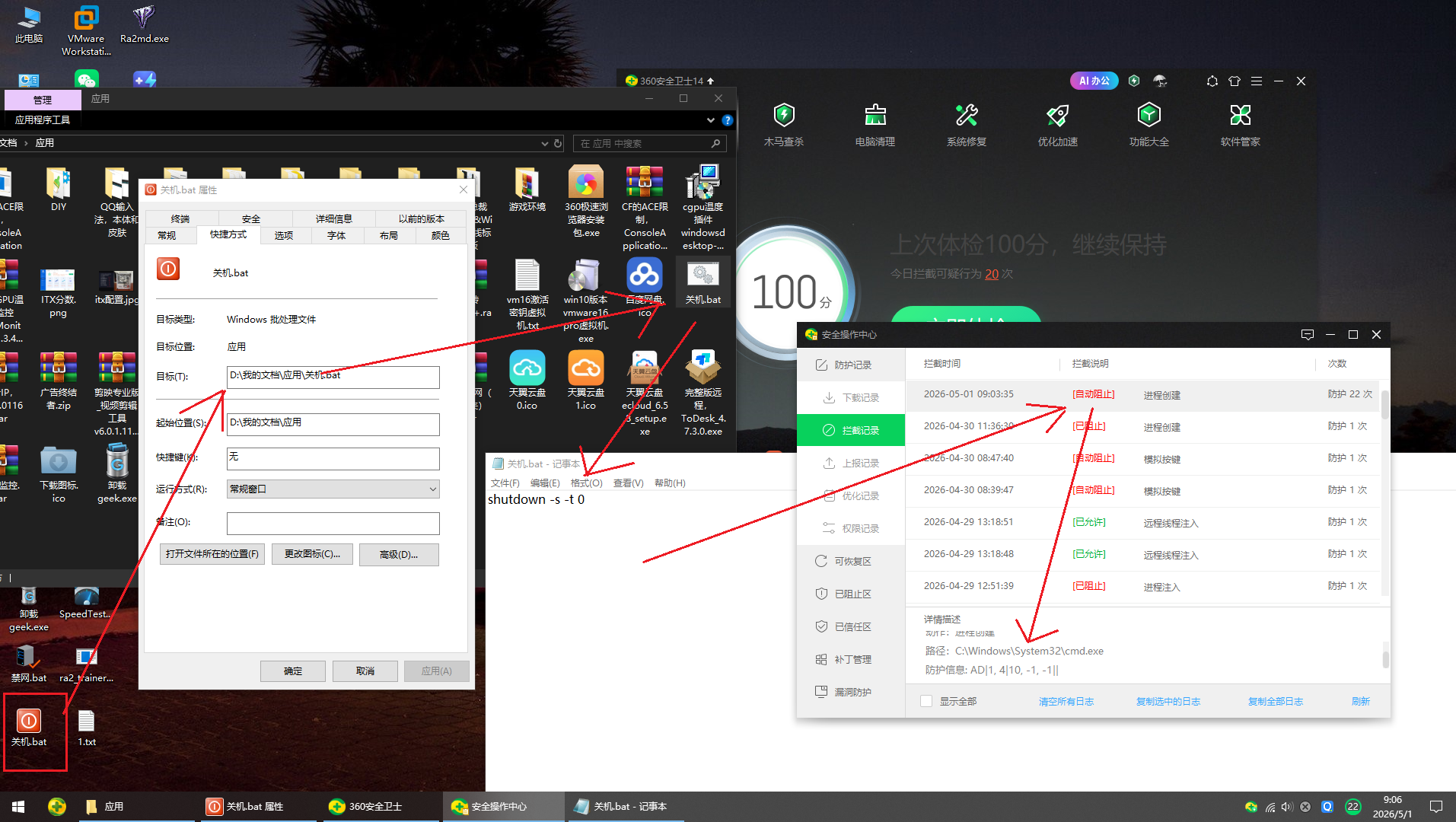The image size is (1456, 822).
Task: Open 软件管家 in 360安全卫士
Action: pos(1241,125)
